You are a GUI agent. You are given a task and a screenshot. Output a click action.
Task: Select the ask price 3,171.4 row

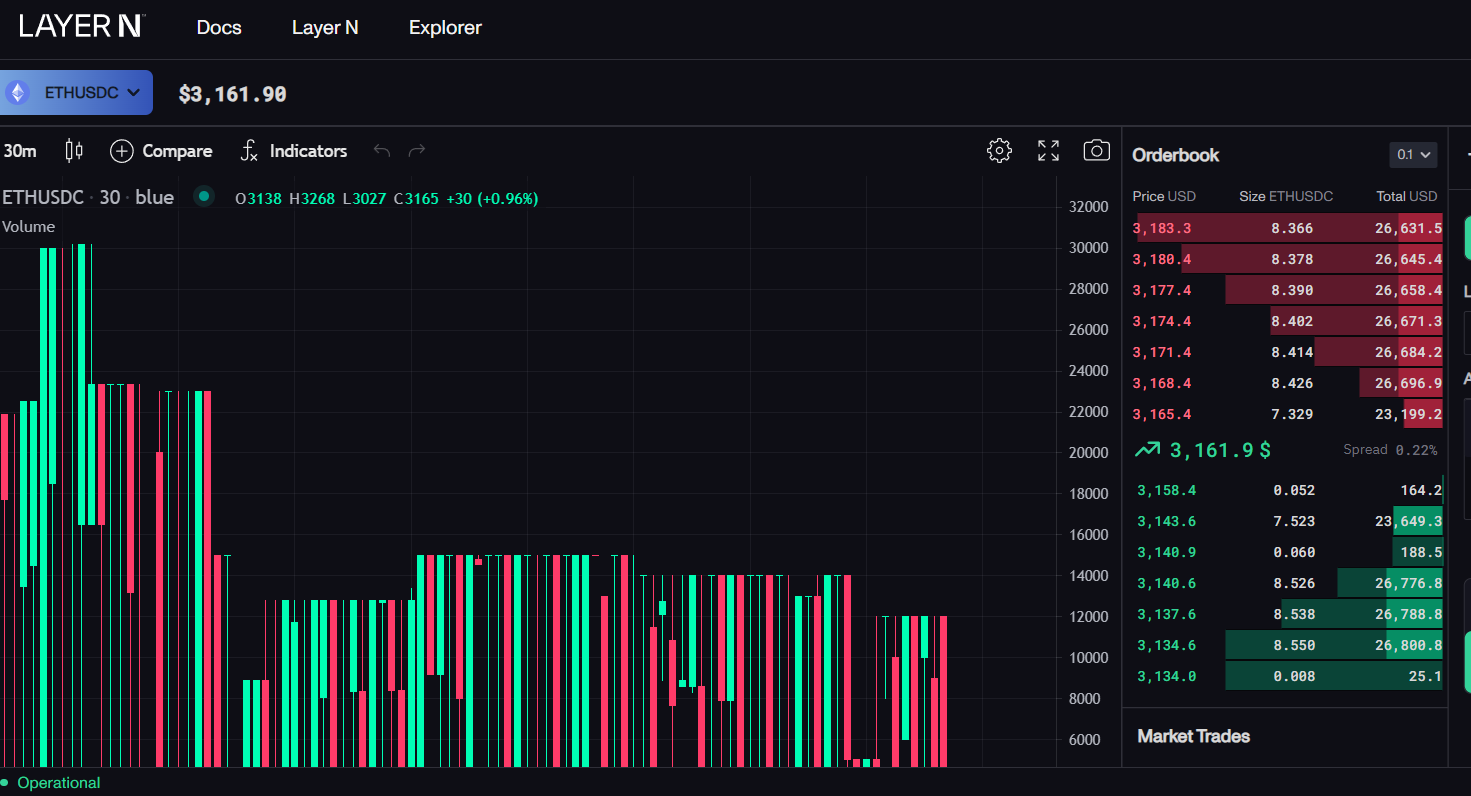pos(1287,352)
